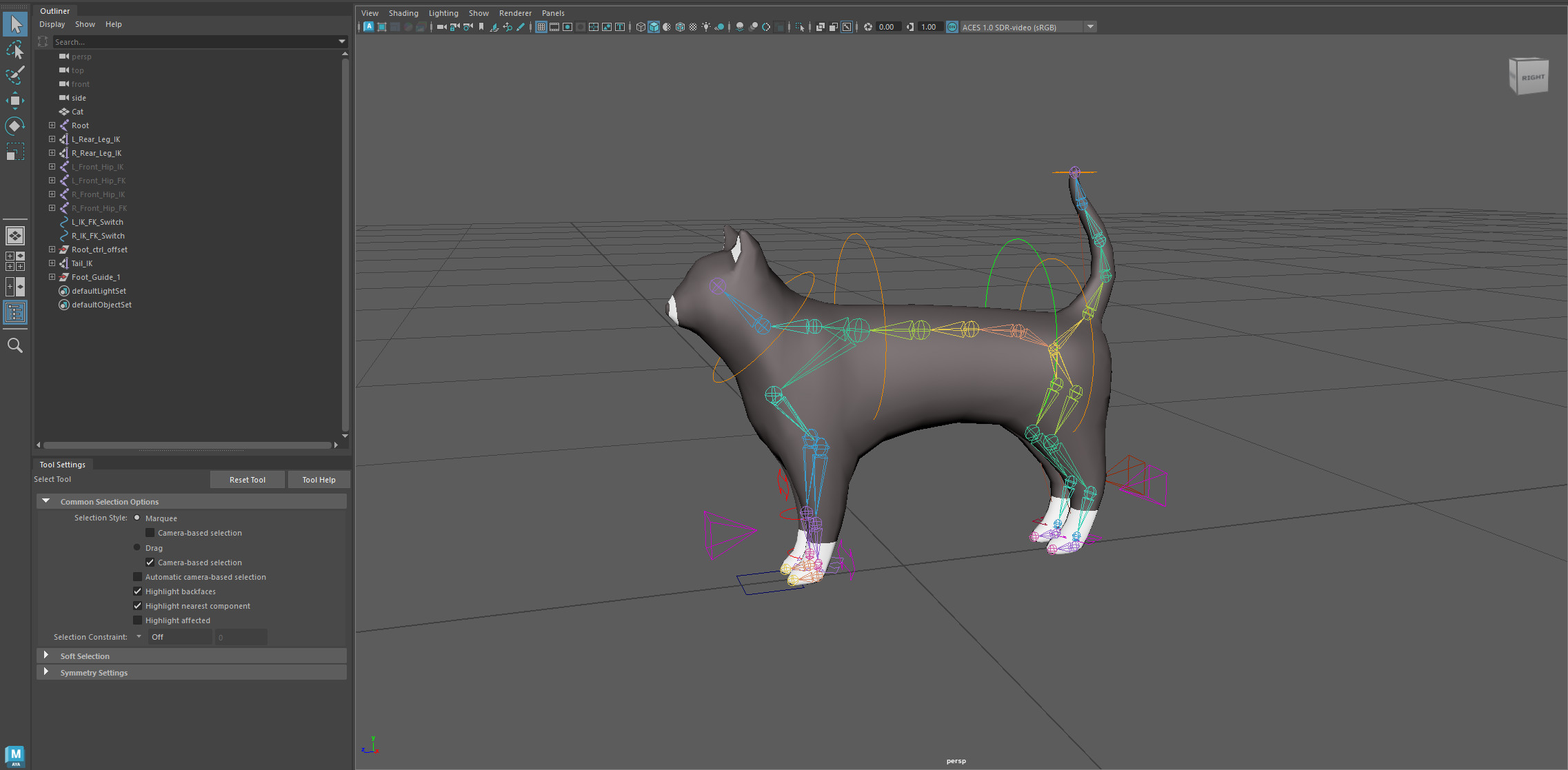Toggle 2D Pan/Zoom icon

pyautogui.click(x=507, y=27)
